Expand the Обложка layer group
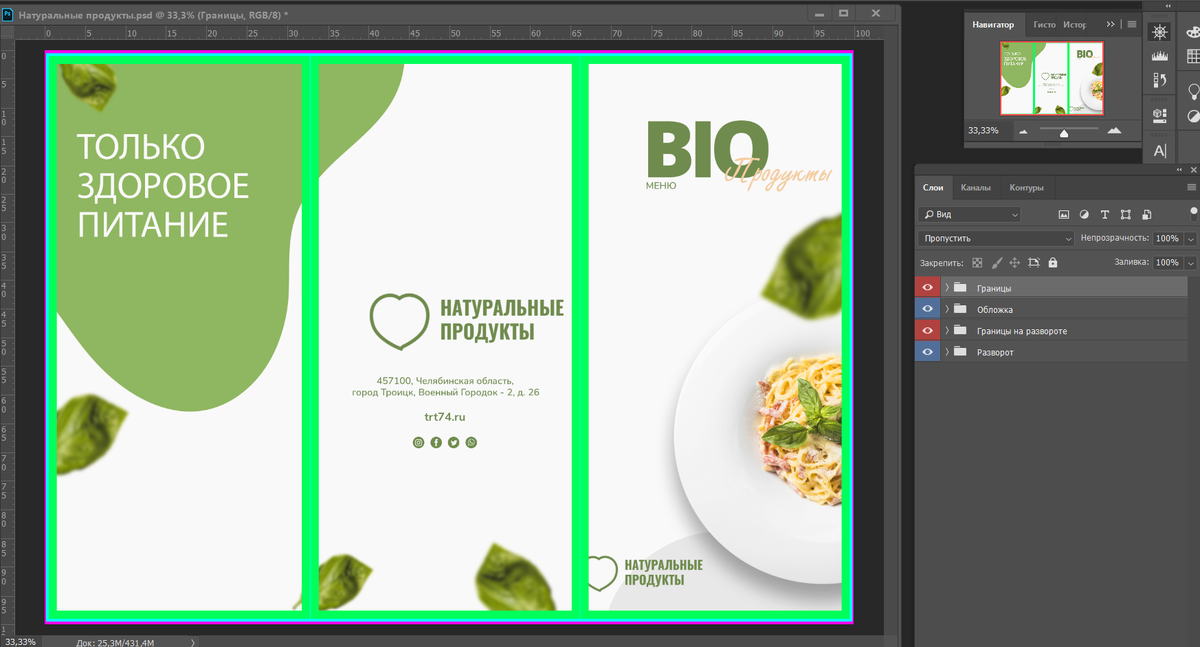The image size is (1200, 647). click(x=946, y=309)
